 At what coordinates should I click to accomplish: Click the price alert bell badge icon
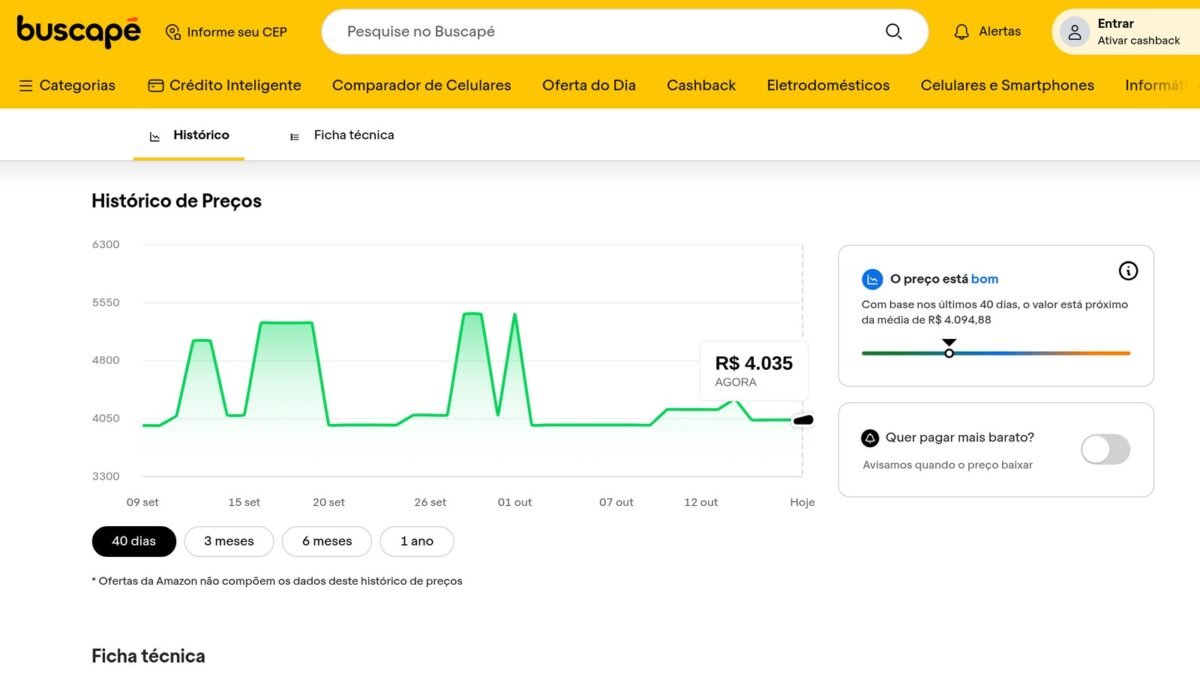pyautogui.click(x=870, y=438)
